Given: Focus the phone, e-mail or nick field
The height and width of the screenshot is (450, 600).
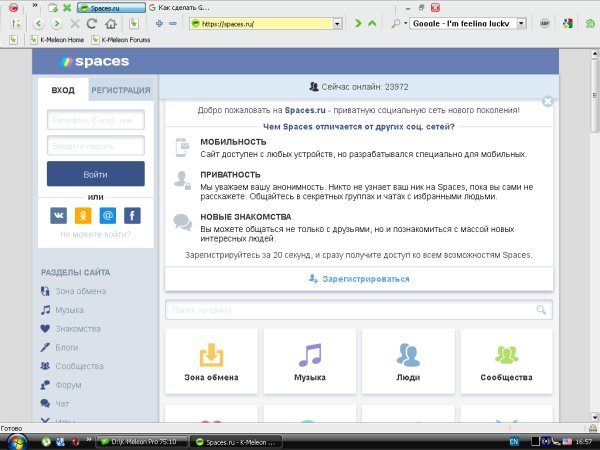Looking at the screenshot, I should pos(96,120).
